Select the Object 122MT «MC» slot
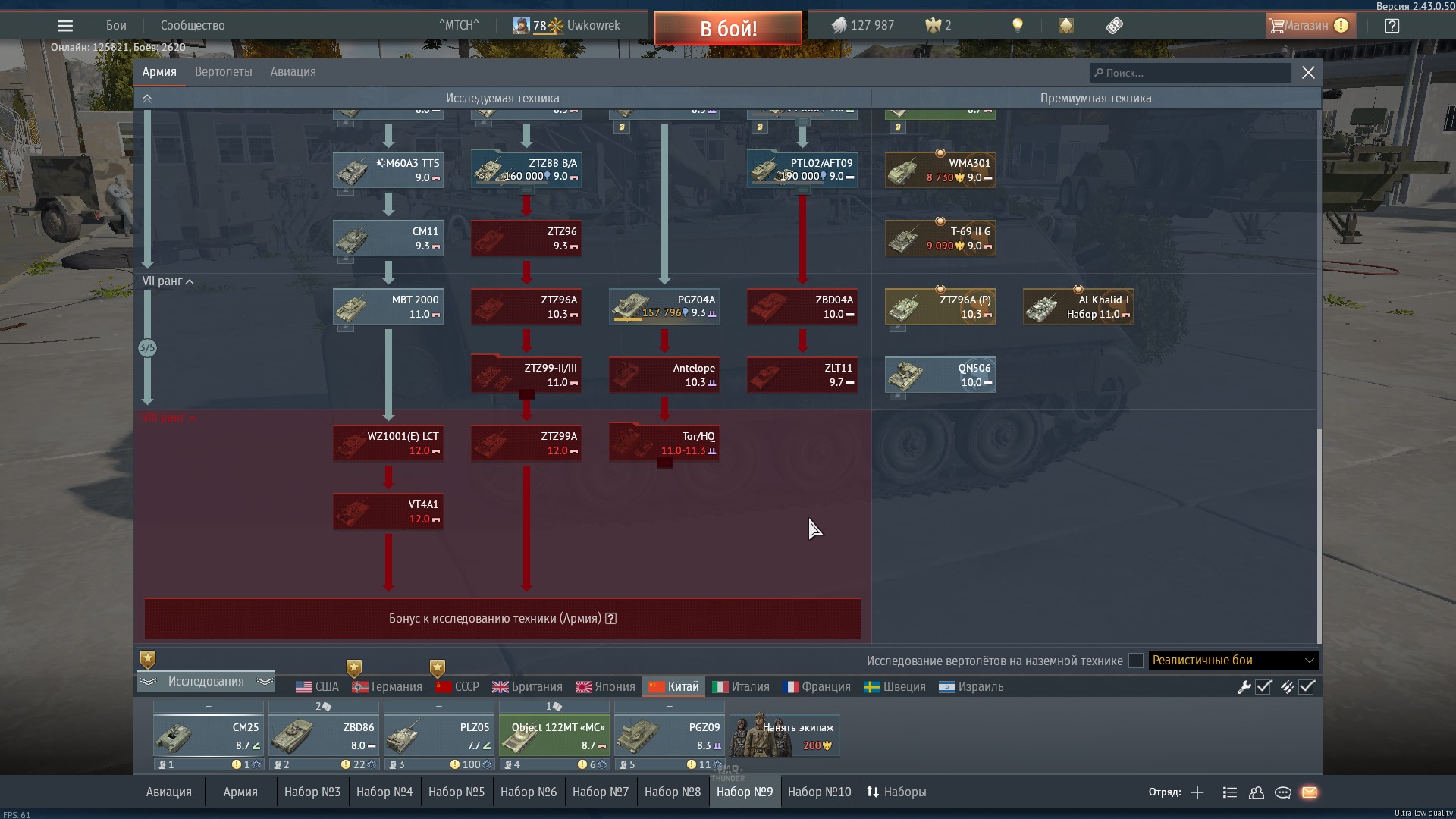Screen dimensions: 1456x819 click(x=554, y=736)
